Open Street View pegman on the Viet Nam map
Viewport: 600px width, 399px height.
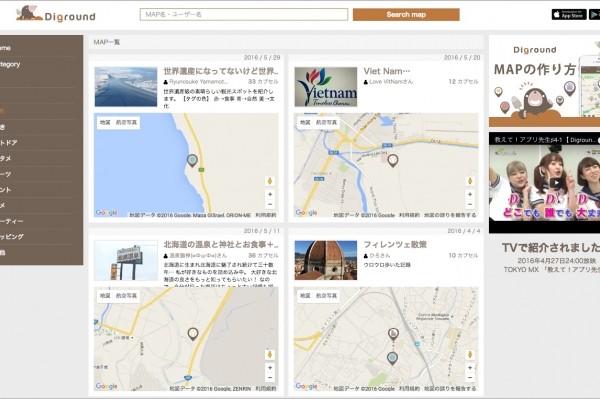pos(470,181)
